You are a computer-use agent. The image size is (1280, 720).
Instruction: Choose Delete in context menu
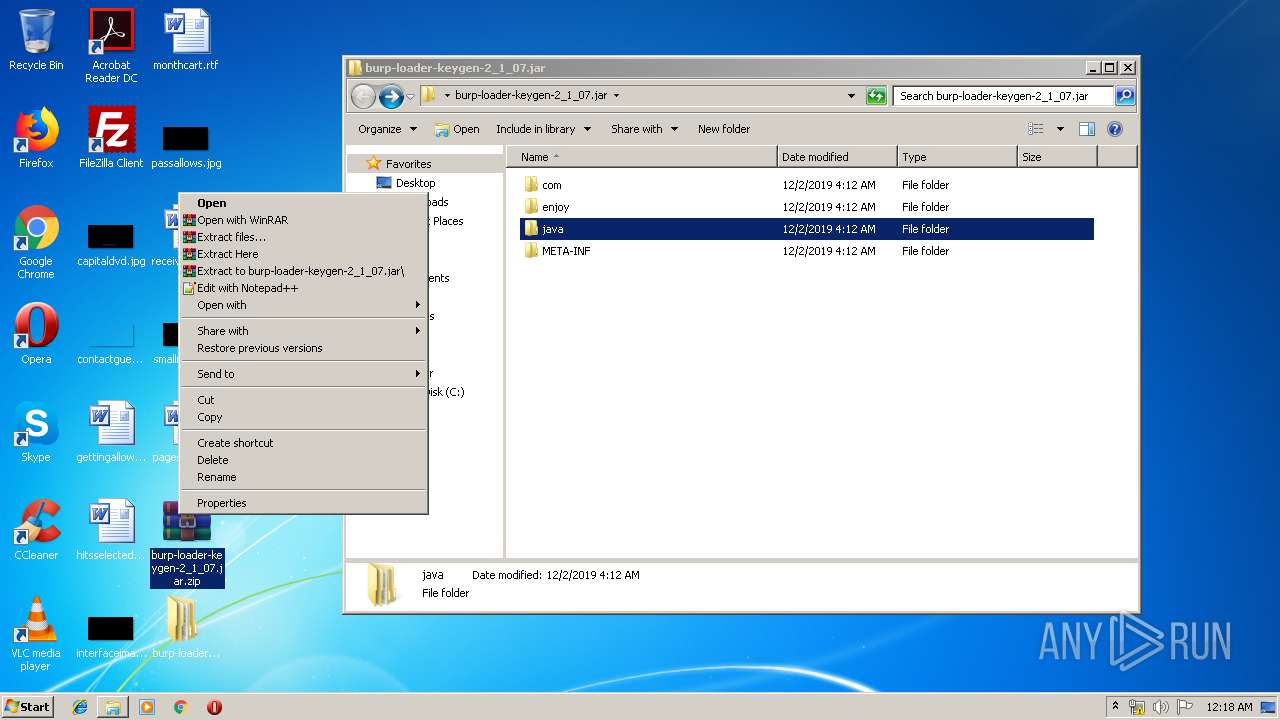click(303, 460)
